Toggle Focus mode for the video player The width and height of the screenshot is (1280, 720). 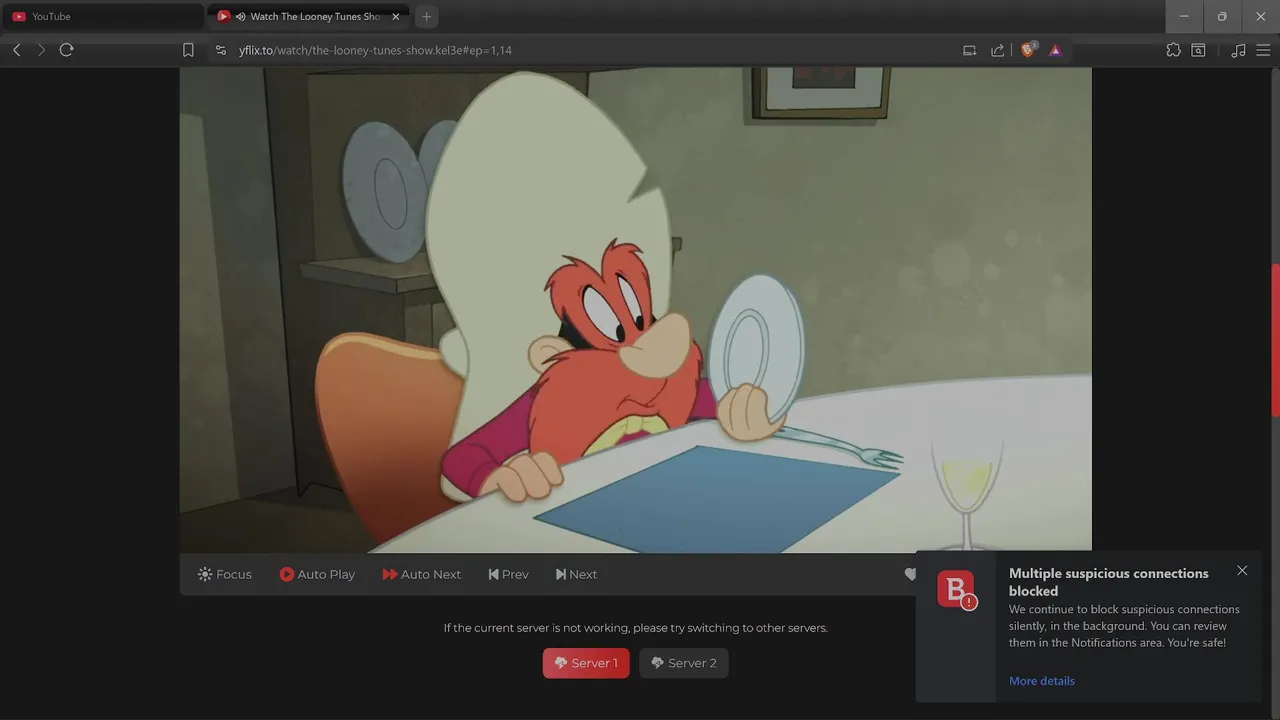click(x=225, y=574)
